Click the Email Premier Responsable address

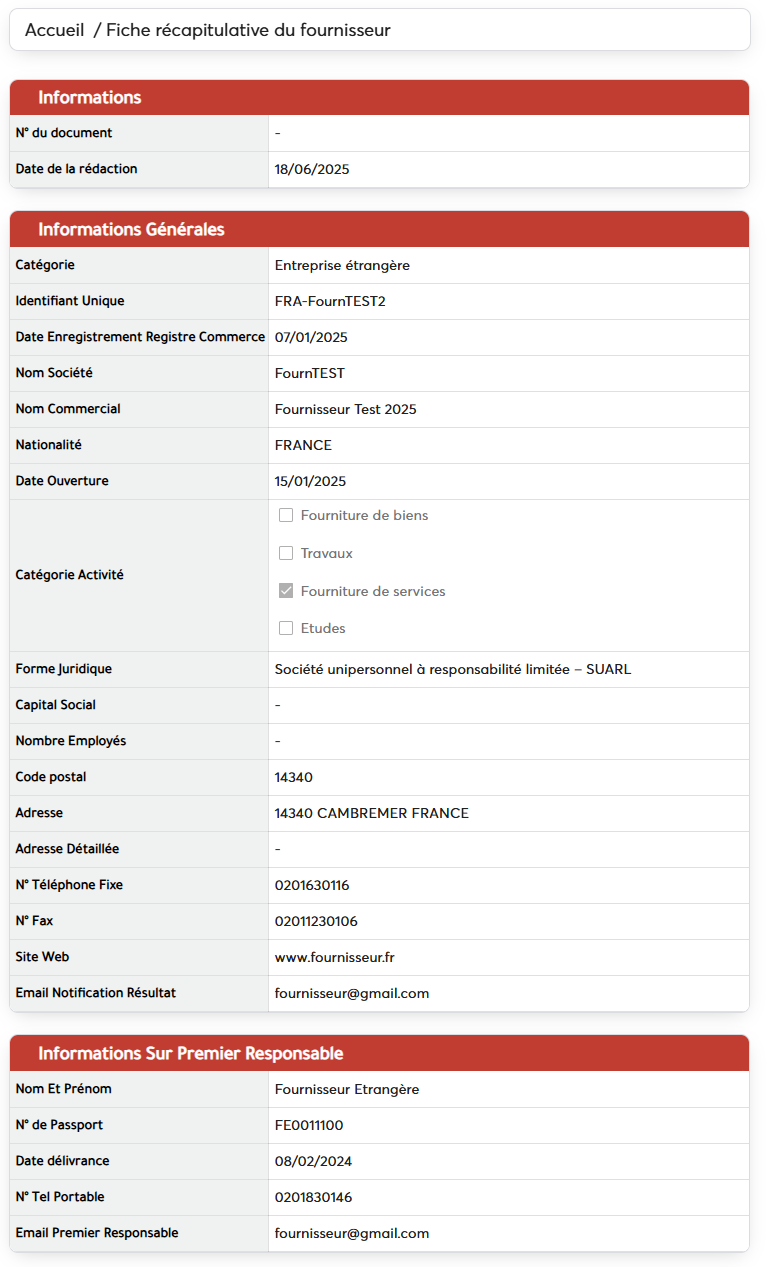click(351, 1233)
